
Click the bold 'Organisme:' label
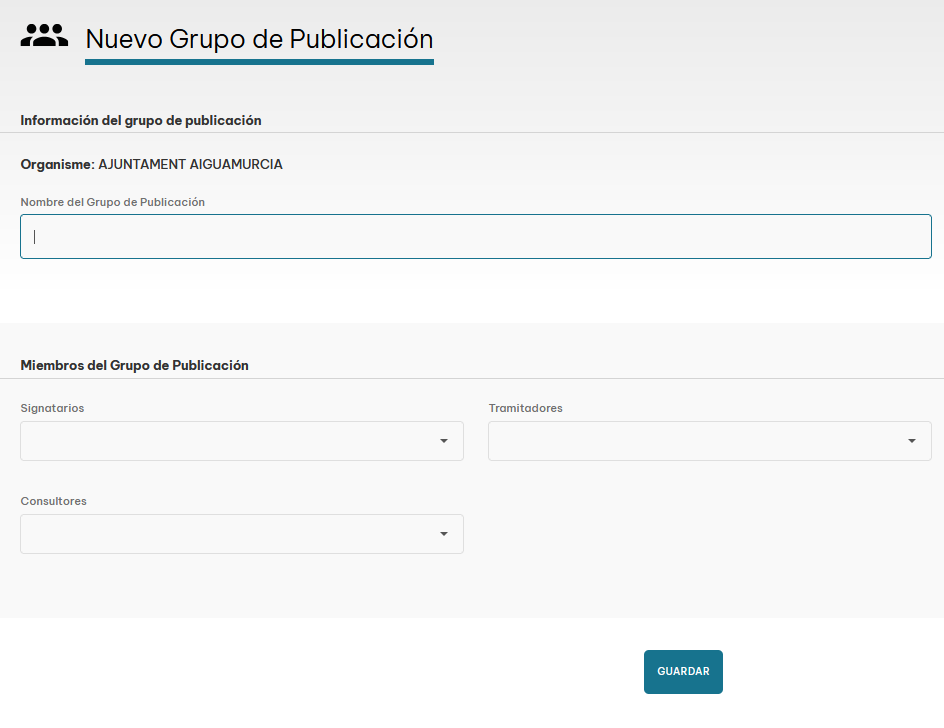coord(57,164)
